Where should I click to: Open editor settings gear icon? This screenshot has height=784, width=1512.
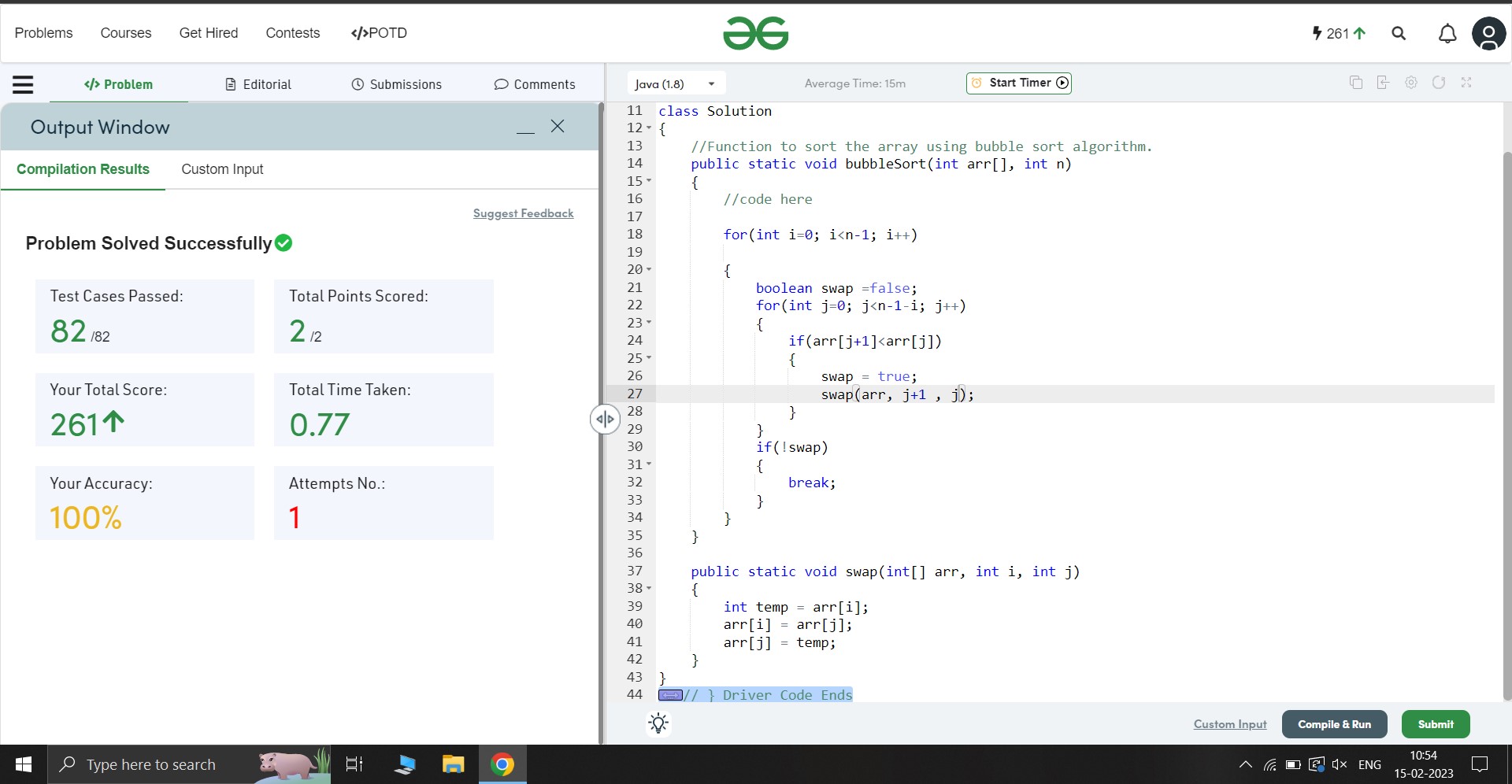tap(1411, 83)
